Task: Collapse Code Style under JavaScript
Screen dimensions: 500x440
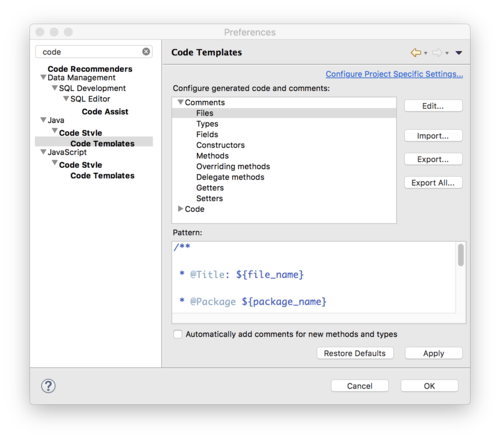Action: [x=54, y=163]
